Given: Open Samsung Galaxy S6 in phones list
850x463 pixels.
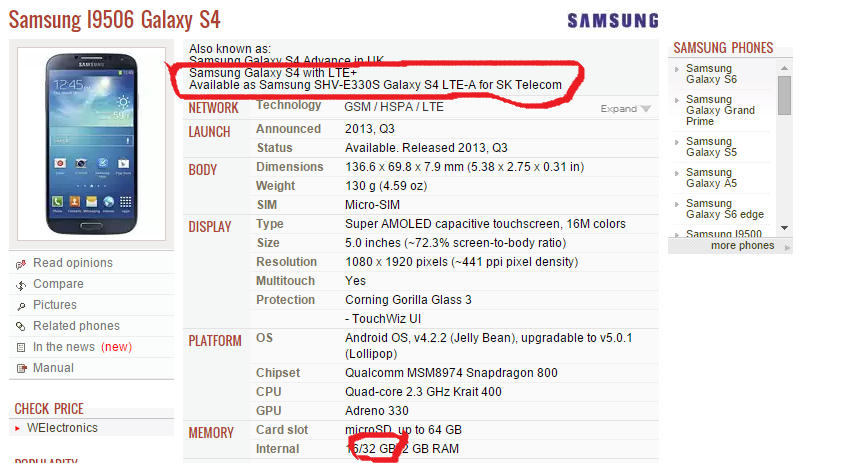Looking at the screenshot, I should 711,74.
